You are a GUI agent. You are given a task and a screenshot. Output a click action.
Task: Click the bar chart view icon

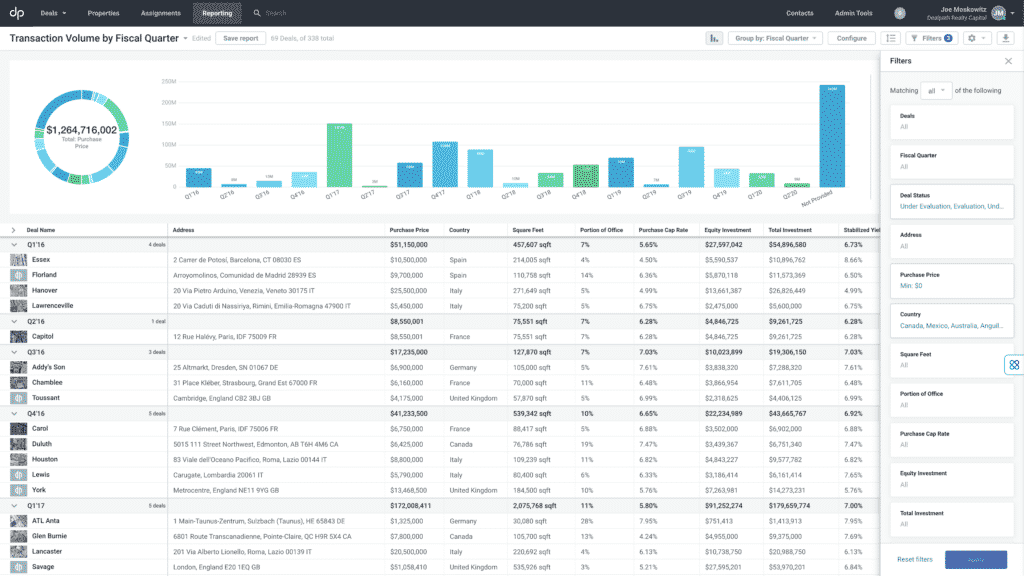(x=715, y=38)
